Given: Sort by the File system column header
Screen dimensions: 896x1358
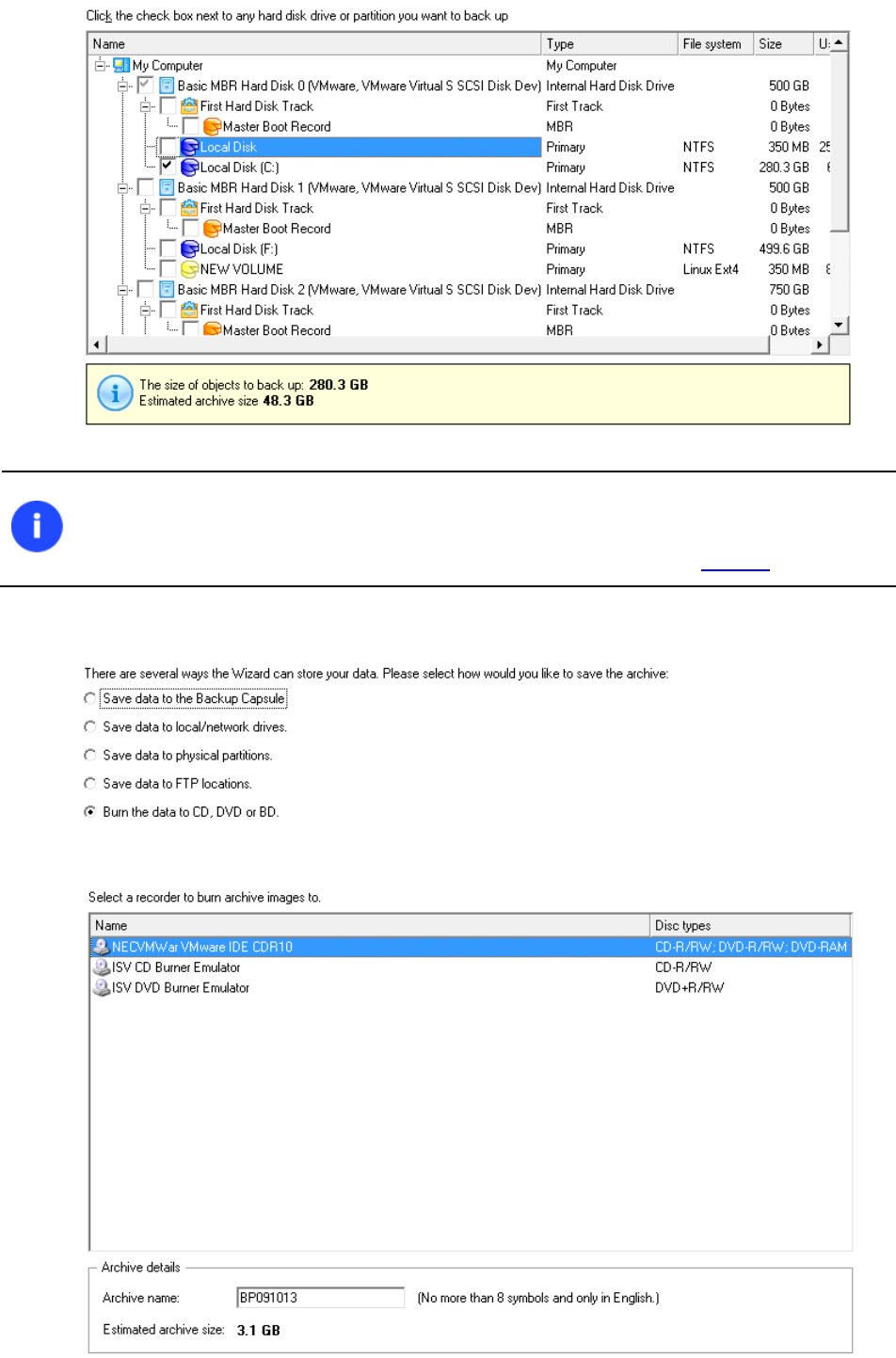Looking at the screenshot, I should tap(715, 44).
